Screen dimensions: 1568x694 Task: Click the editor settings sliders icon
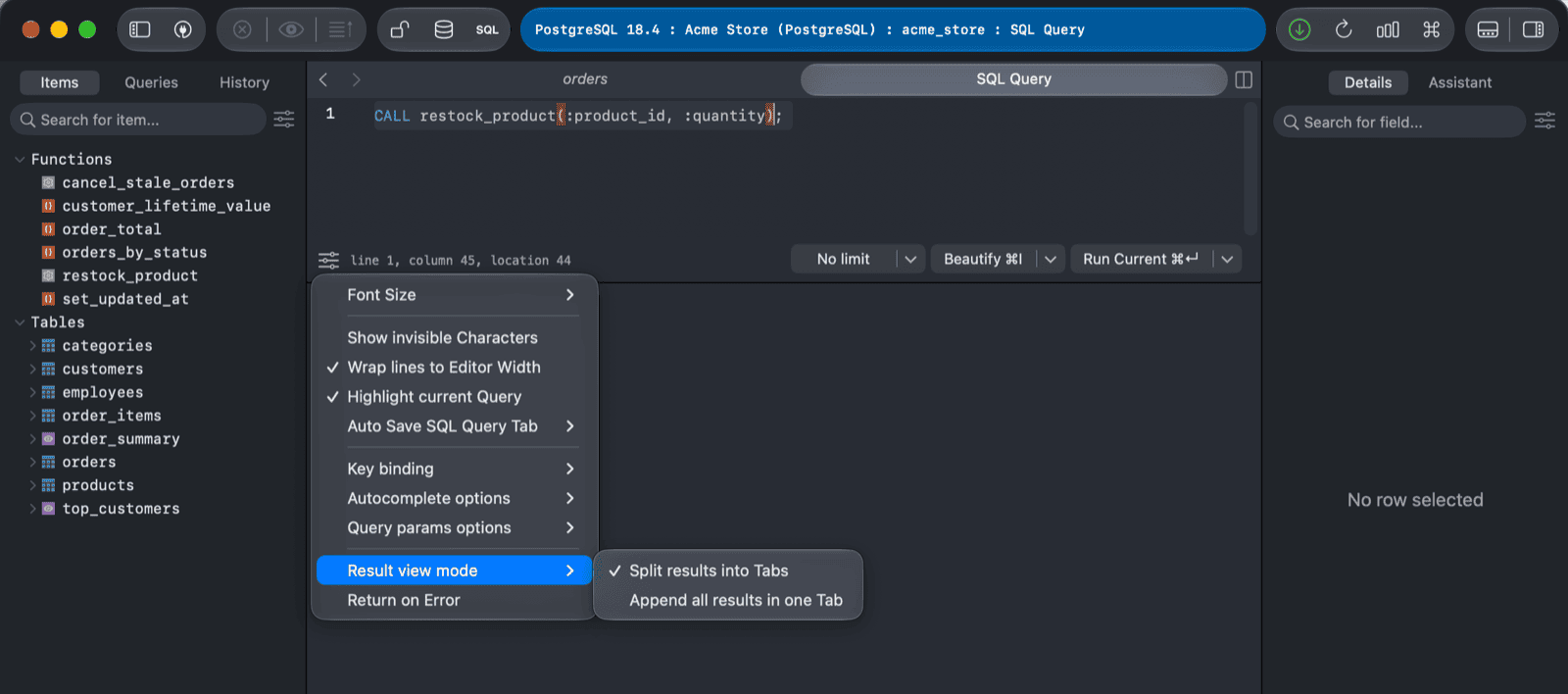coord(328,260)
